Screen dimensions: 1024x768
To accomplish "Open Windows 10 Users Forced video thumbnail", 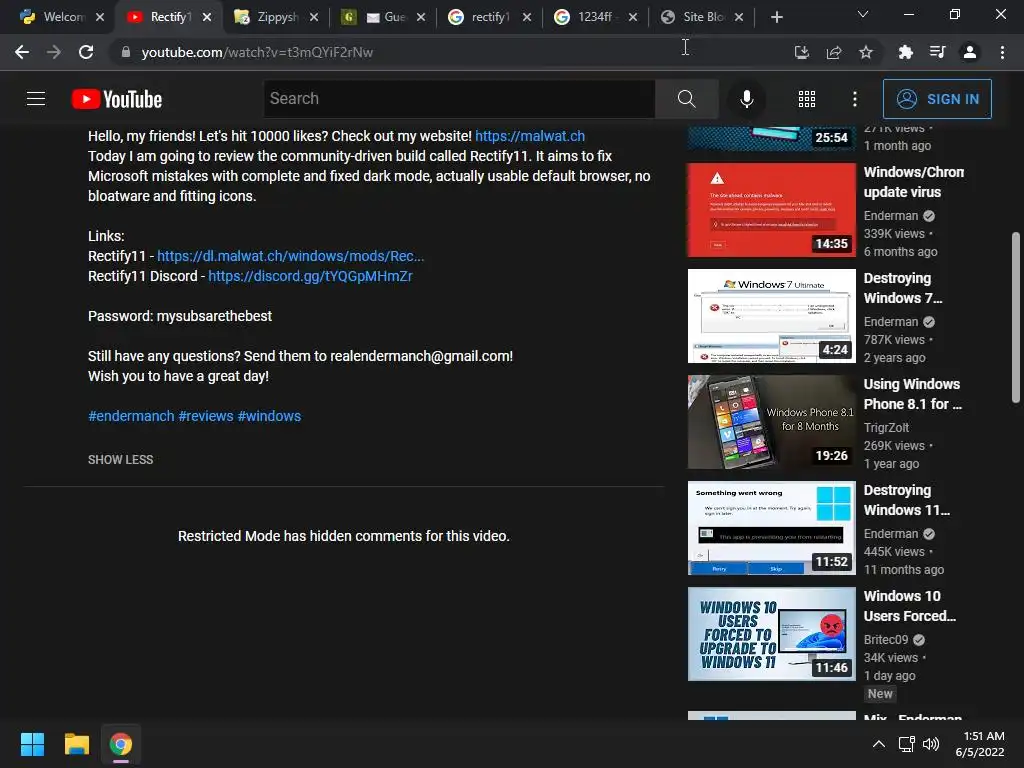I will 771,634.
